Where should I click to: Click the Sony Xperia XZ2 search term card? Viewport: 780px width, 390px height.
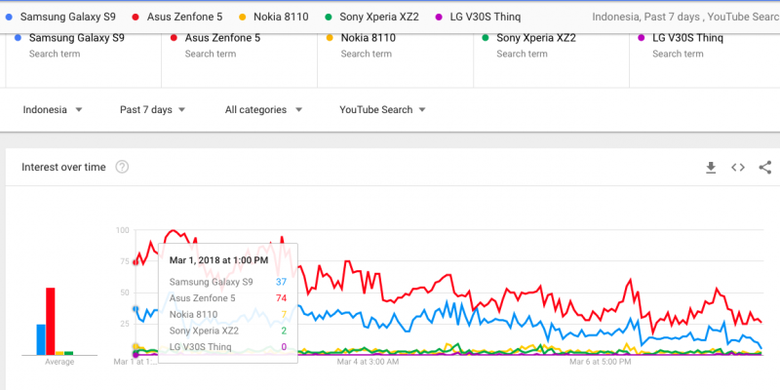tap(551, 61)
